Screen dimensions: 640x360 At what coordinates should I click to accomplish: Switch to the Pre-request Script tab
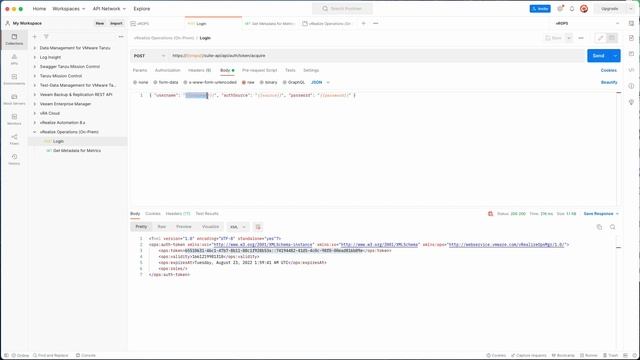tap(260, 70)
